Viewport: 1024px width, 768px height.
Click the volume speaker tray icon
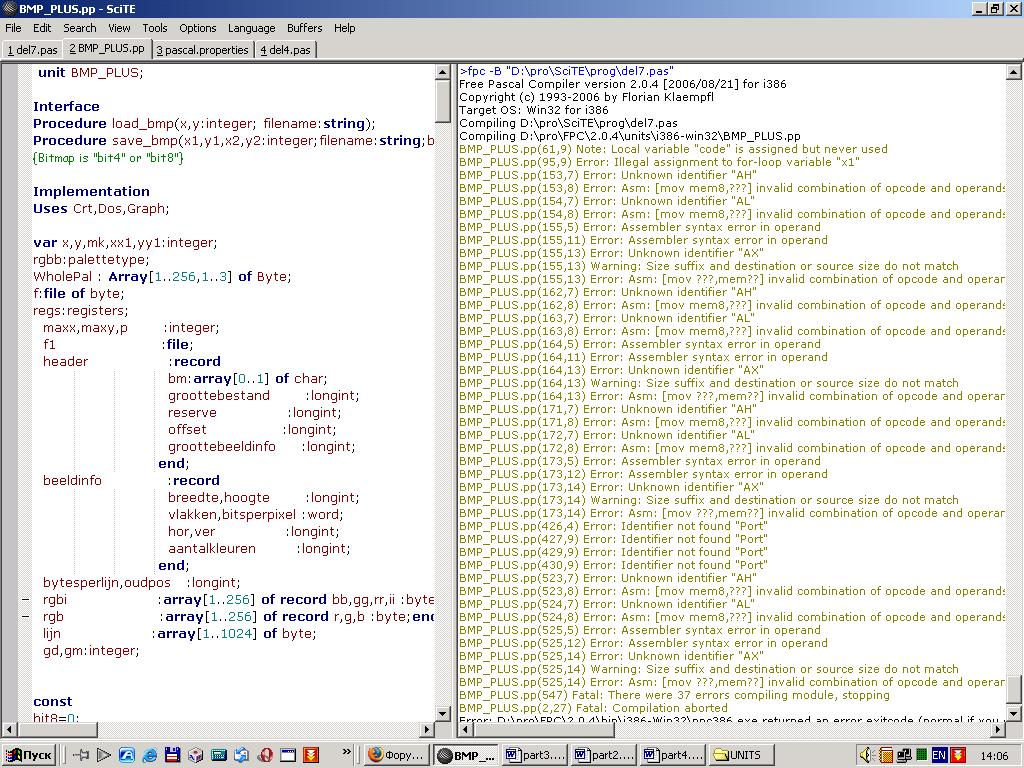point(866,755)
